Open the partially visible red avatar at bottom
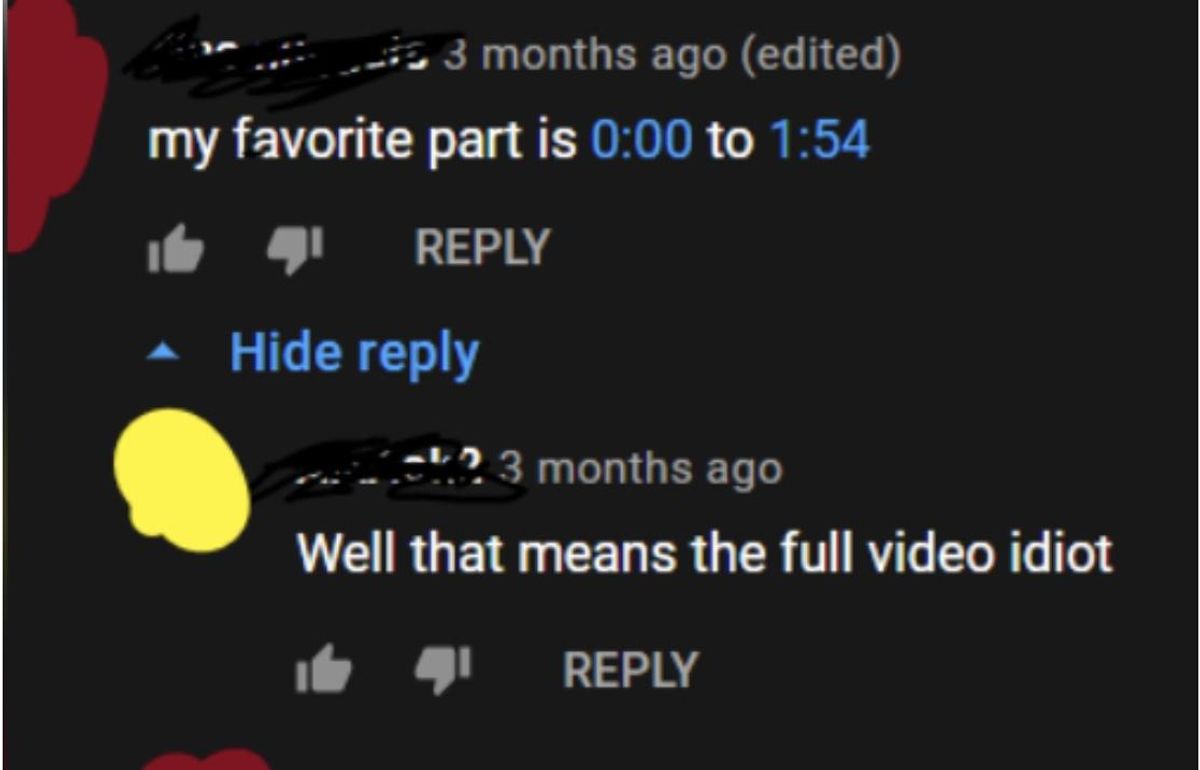The height and width of the screenshot is (770, 1200). (205, 760)
